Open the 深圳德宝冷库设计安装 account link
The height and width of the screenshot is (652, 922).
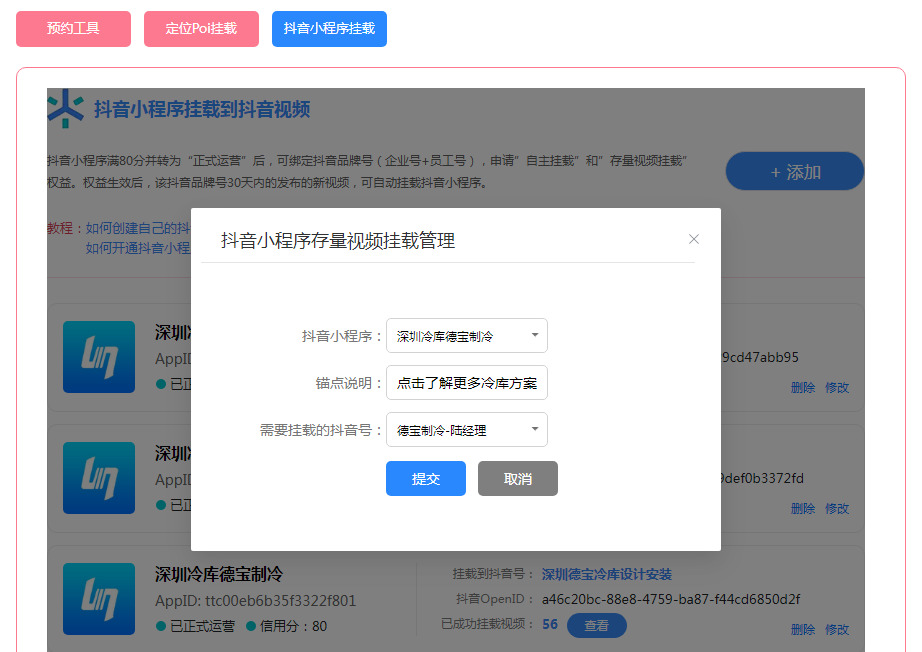[x=607, y=574]
